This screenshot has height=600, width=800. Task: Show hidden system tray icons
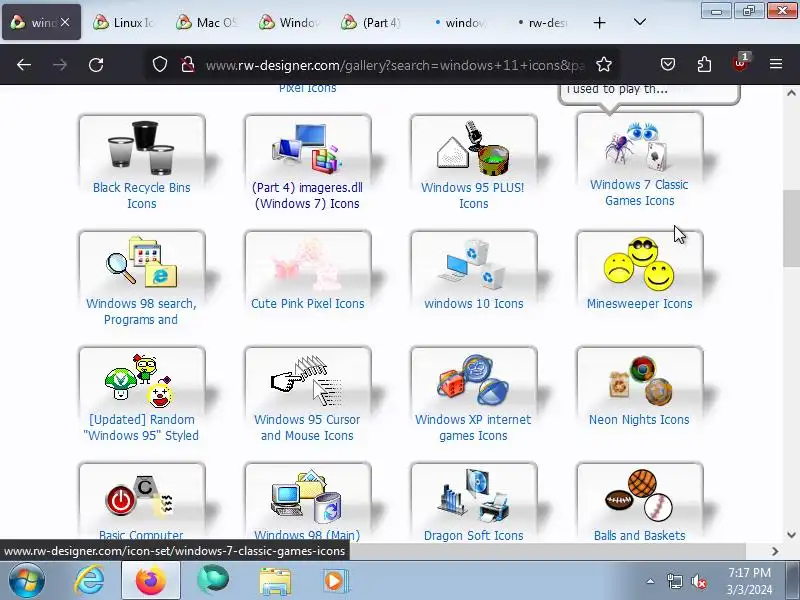click(x=650, y=581)
